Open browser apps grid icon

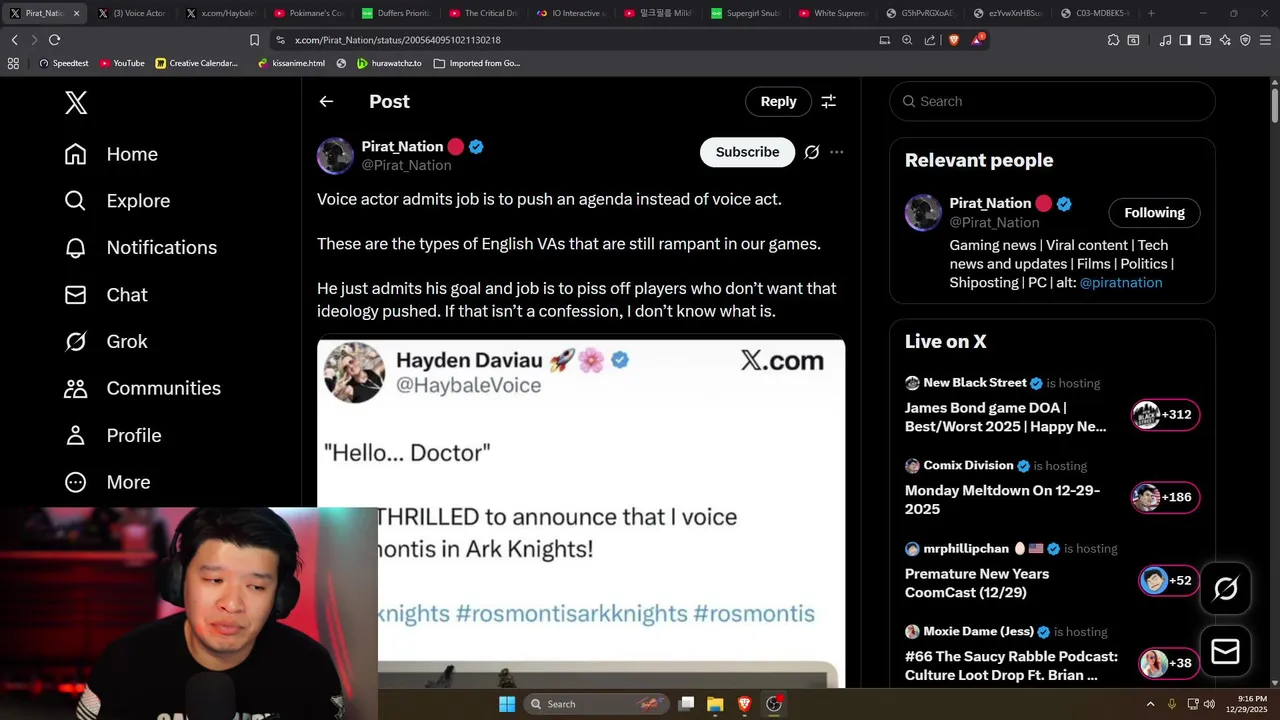pyautogui.click(x=13, y=63)
